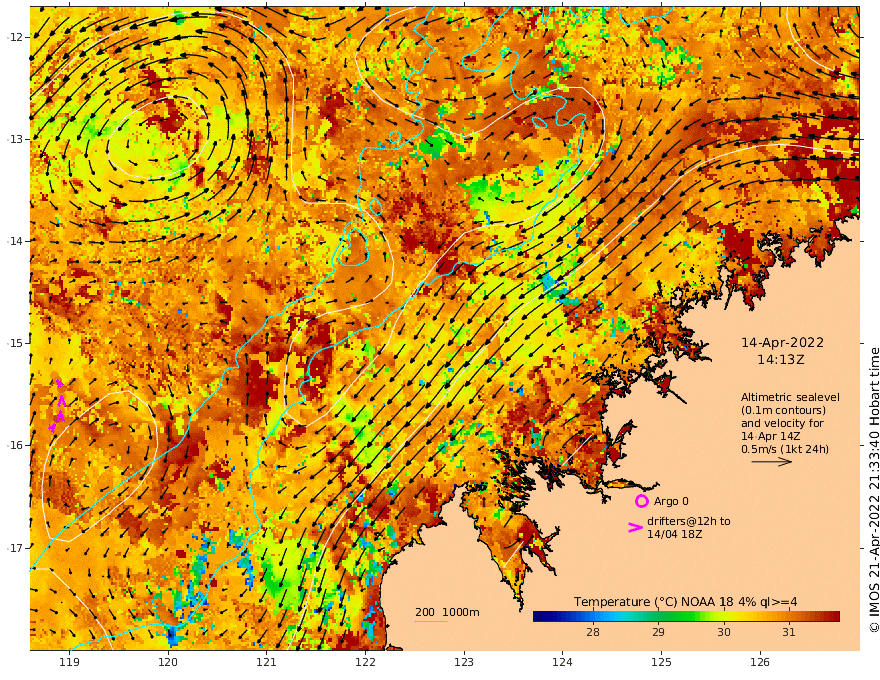Click the temperature color bar scale
This screenshot has height=680, width=880.
click(x=686, y=617)
